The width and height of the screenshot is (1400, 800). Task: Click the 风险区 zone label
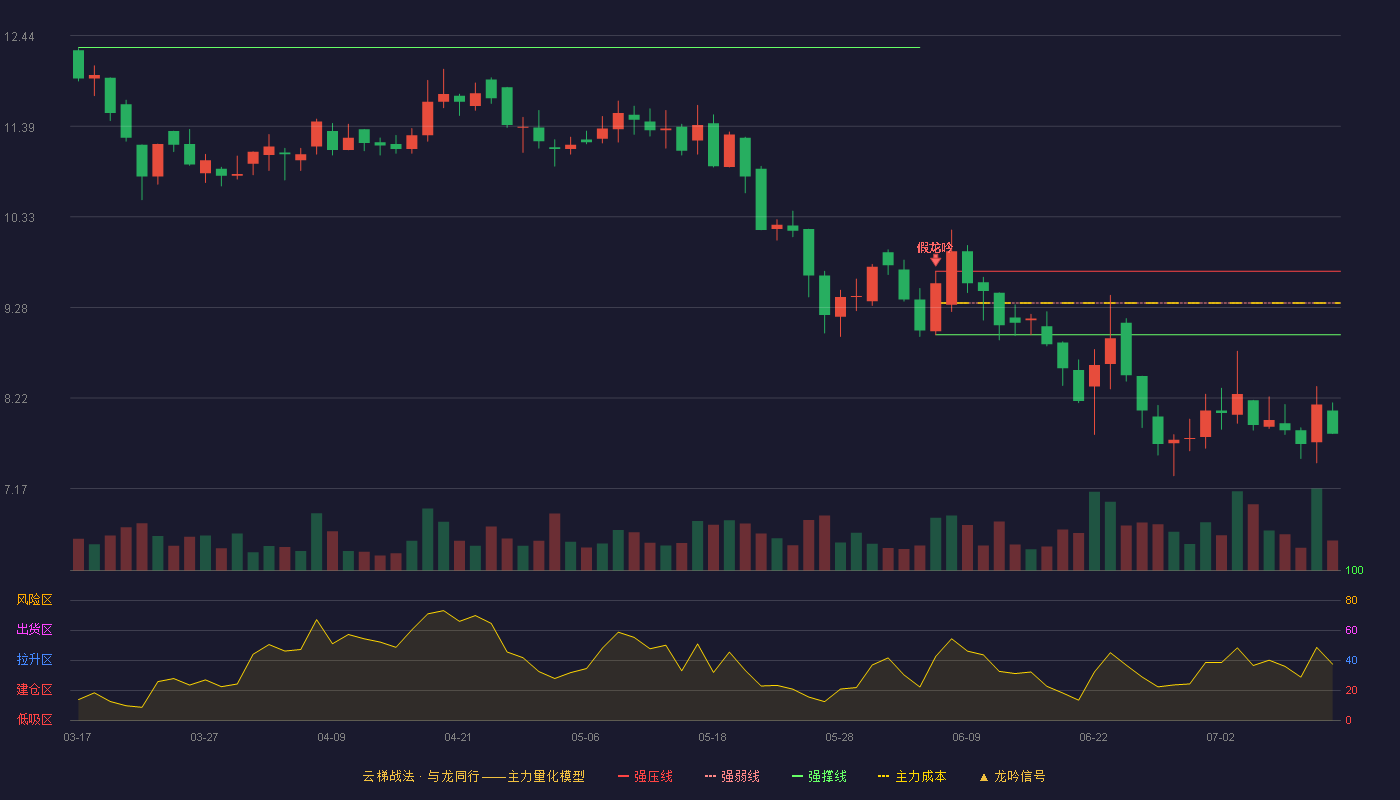click(x=34, y=600)
